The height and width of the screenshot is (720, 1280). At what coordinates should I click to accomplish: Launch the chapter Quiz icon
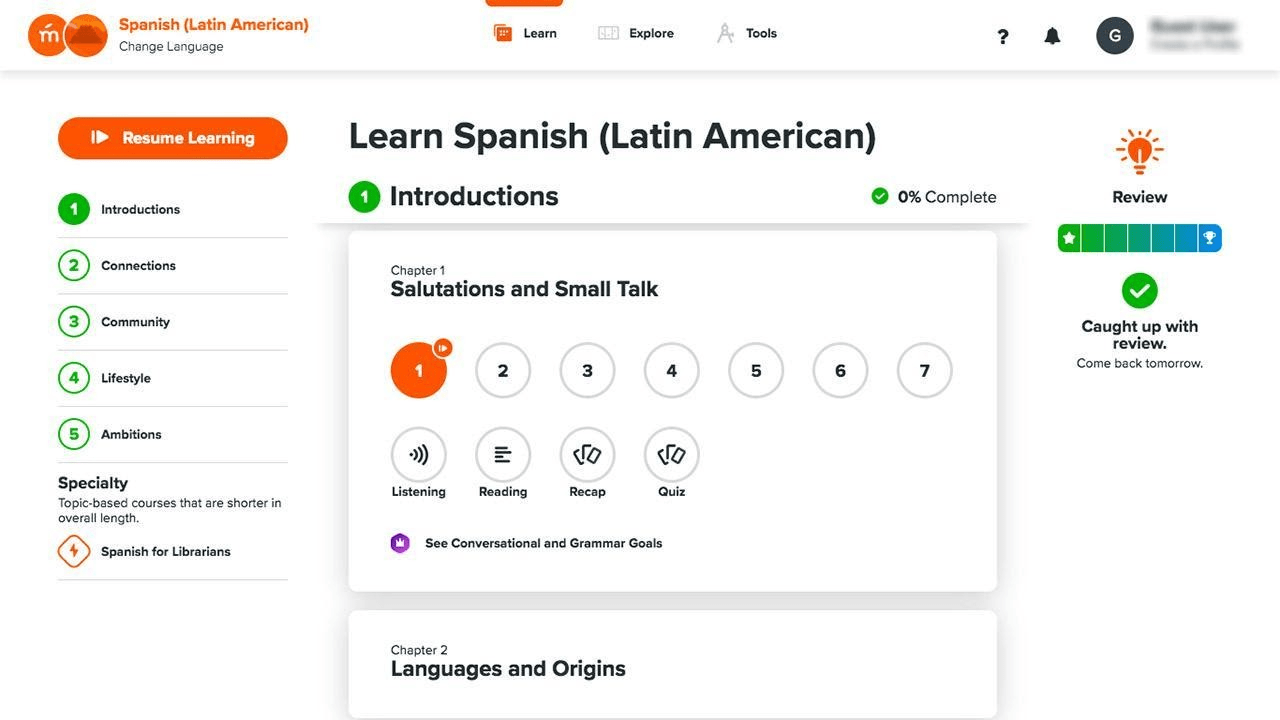click(672, 455)
